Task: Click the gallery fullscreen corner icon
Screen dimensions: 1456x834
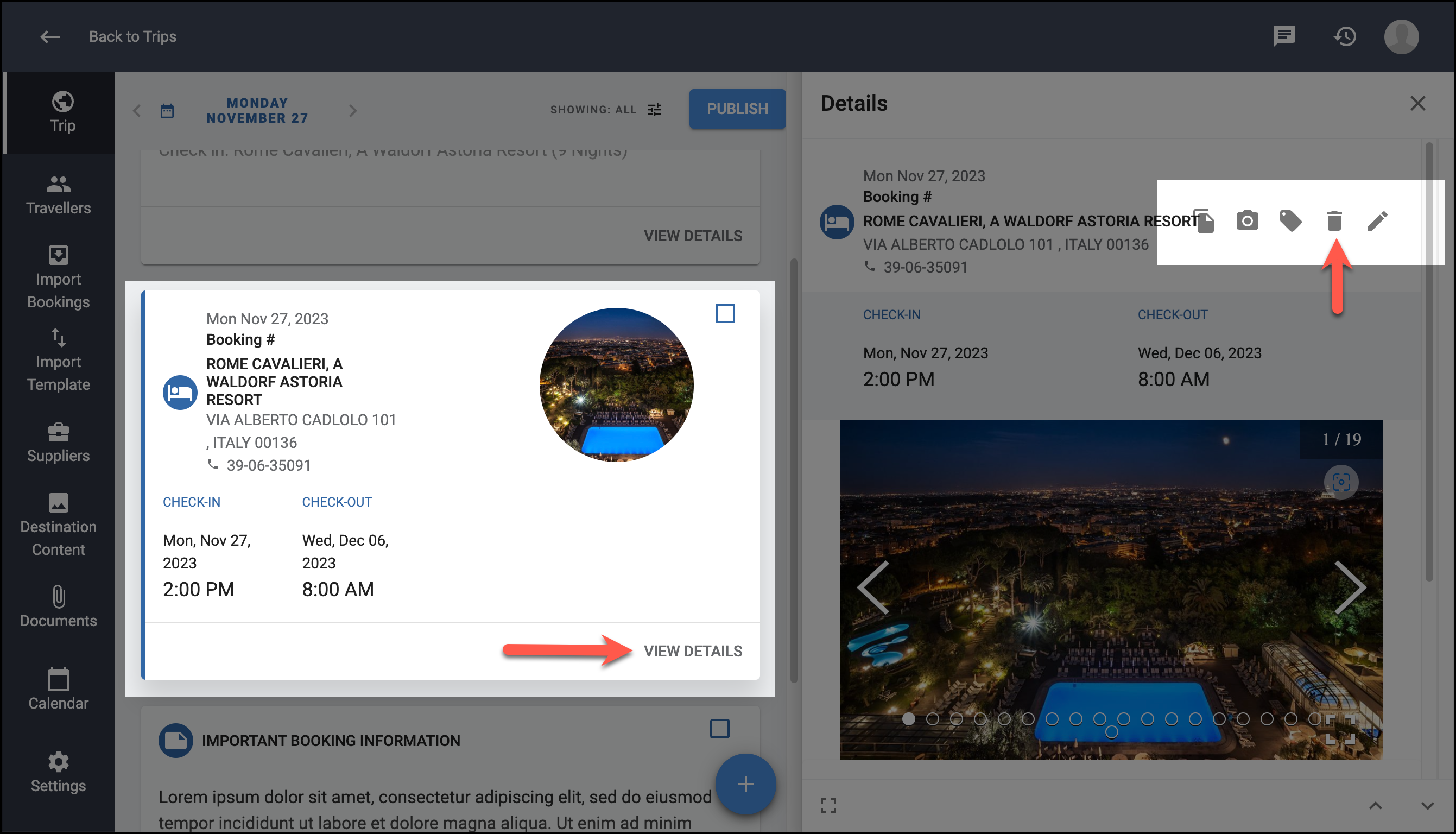Action: (1340, 729)
